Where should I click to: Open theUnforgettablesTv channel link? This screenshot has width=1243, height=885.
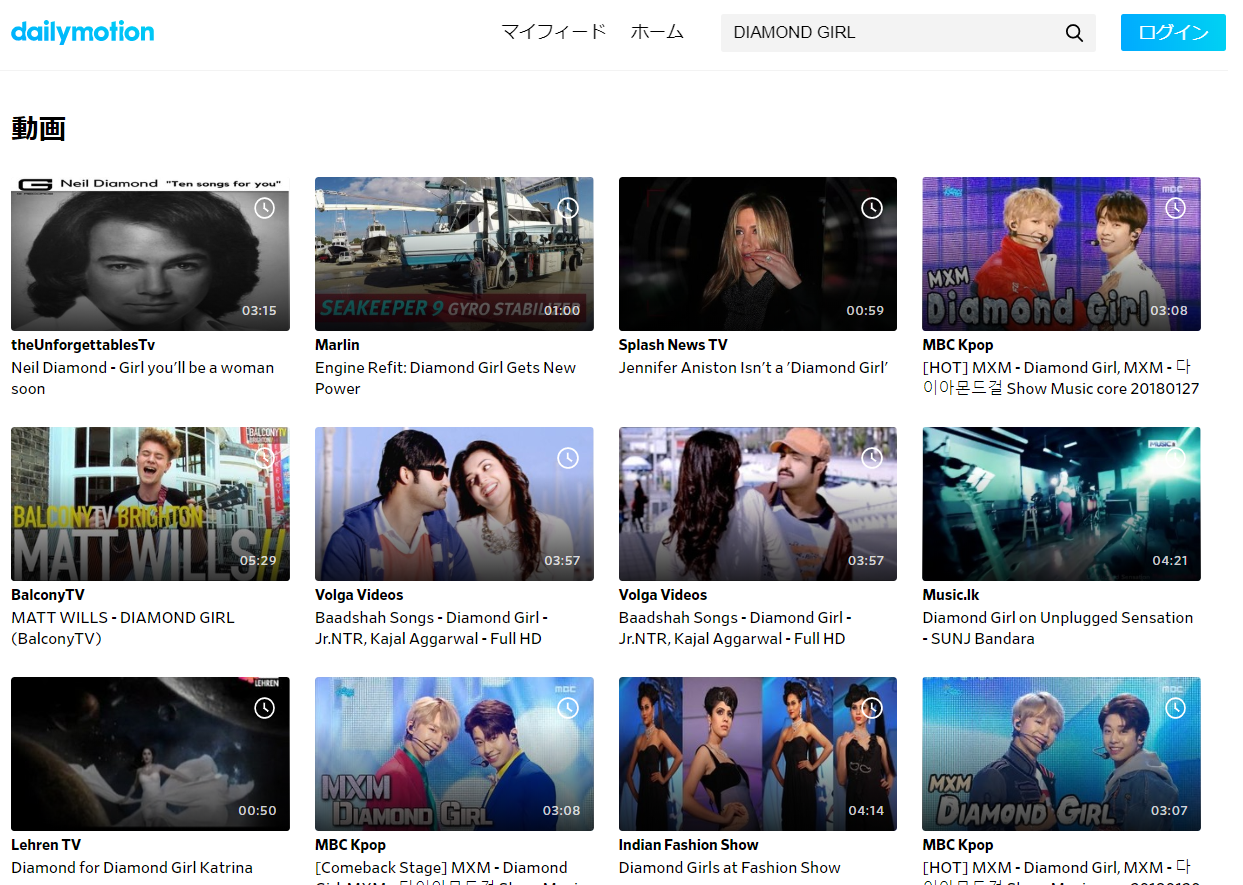(83, 345)
